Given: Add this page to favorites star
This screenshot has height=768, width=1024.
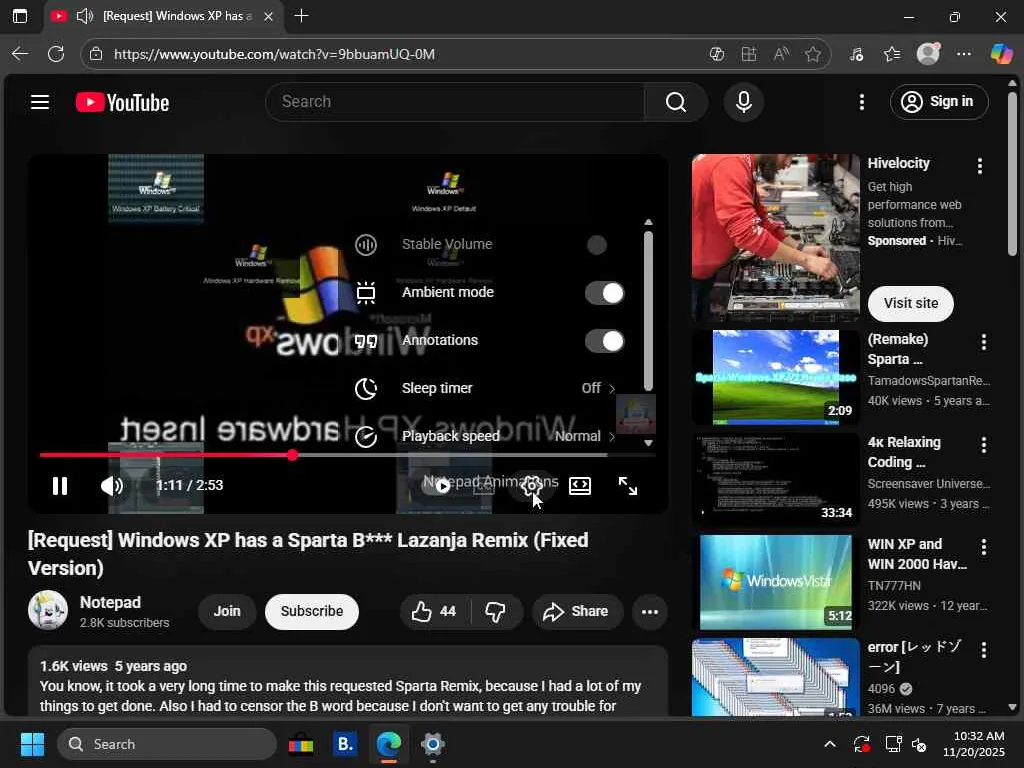Looking at the screenshot, I should [812, 54].
